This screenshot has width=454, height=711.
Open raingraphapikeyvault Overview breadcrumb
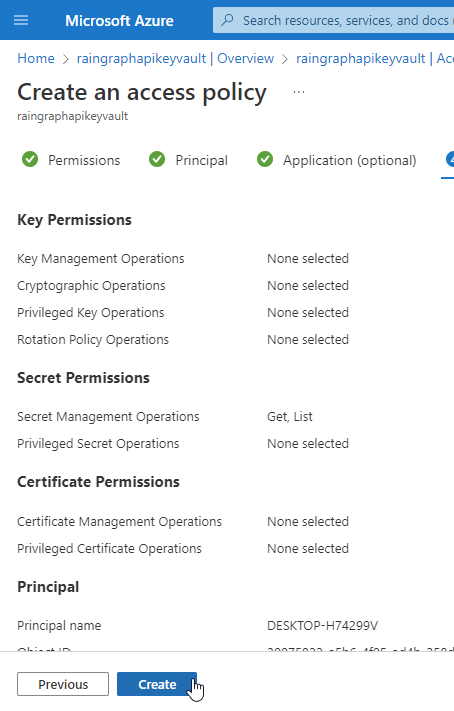coord(175,58)
